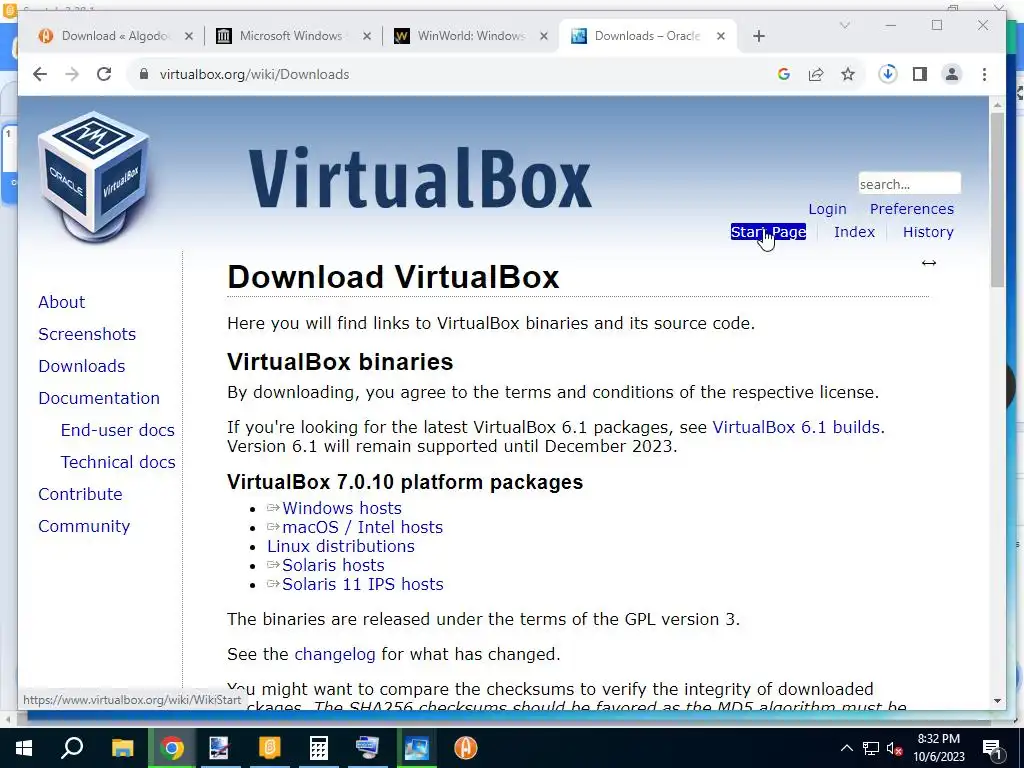This screenshot has width=1024, height=768.
Task: Reload the VirtualBox downloads page
Action: 104,74
